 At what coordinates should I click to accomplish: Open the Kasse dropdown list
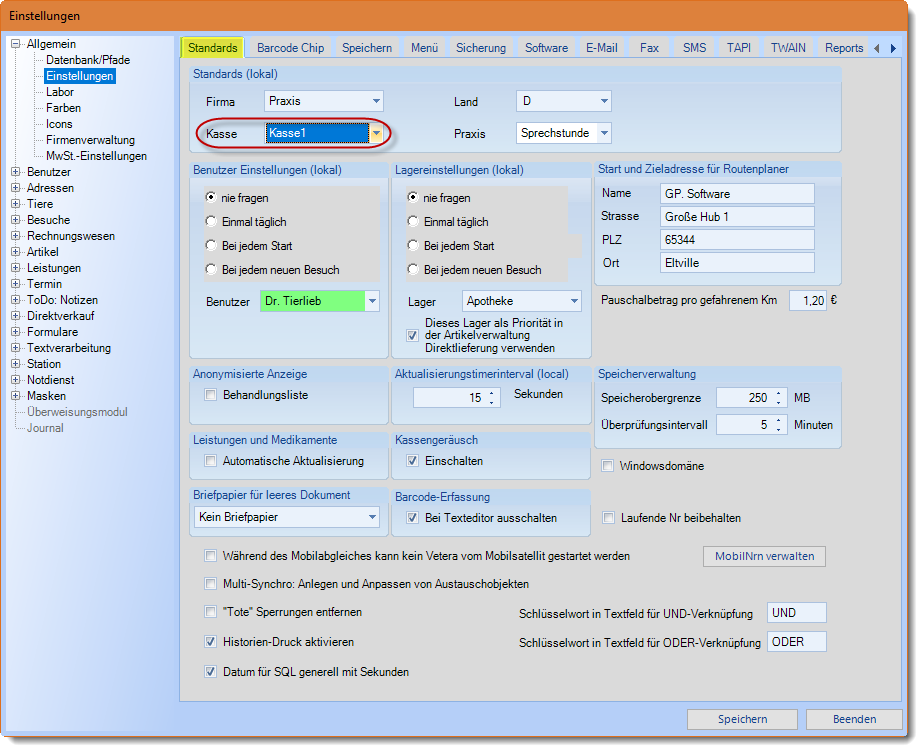pos(375,133)
